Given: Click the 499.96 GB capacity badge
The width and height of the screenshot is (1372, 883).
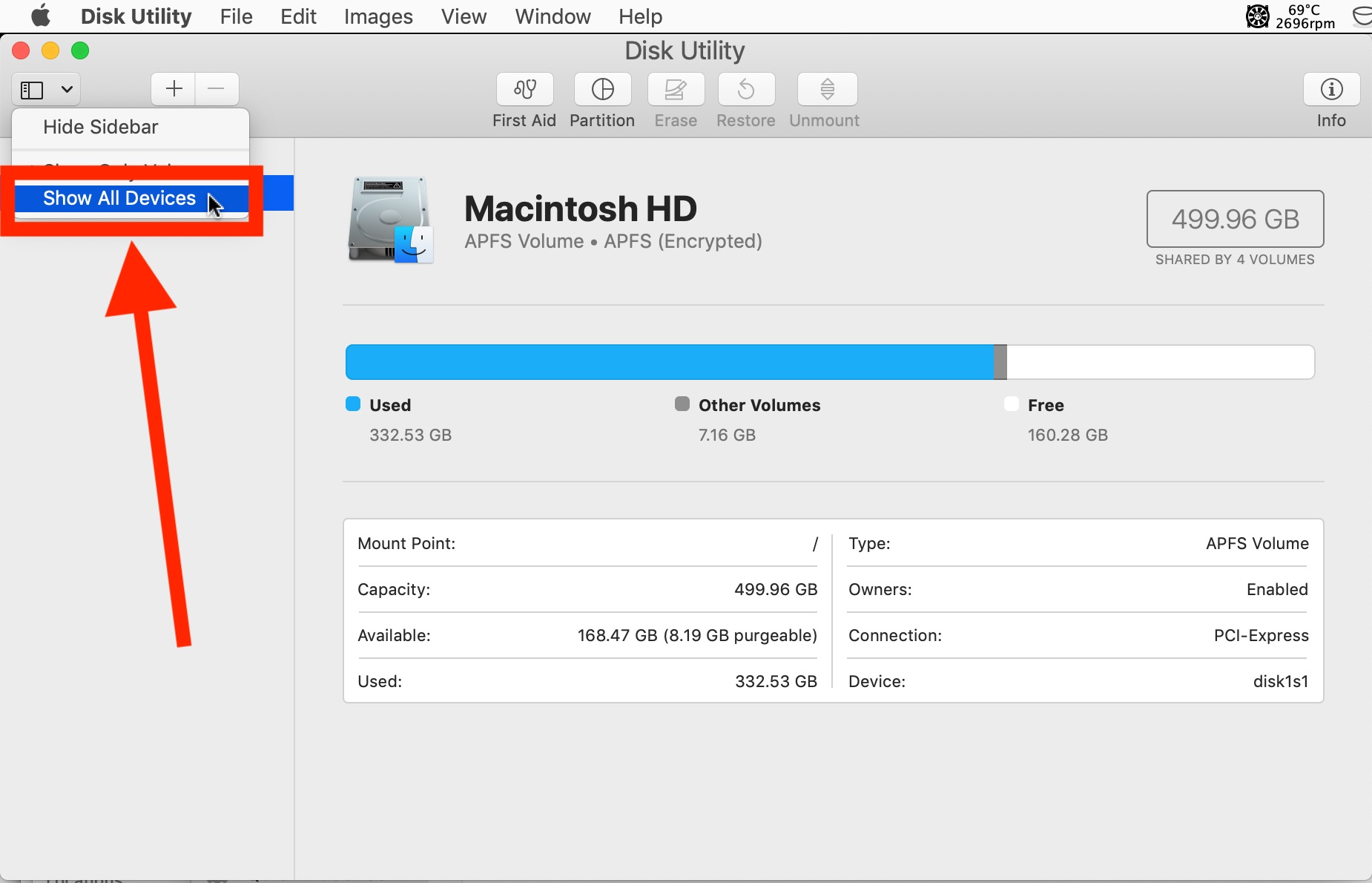Looking at the screenshot, I should (x=1234, y=219).
